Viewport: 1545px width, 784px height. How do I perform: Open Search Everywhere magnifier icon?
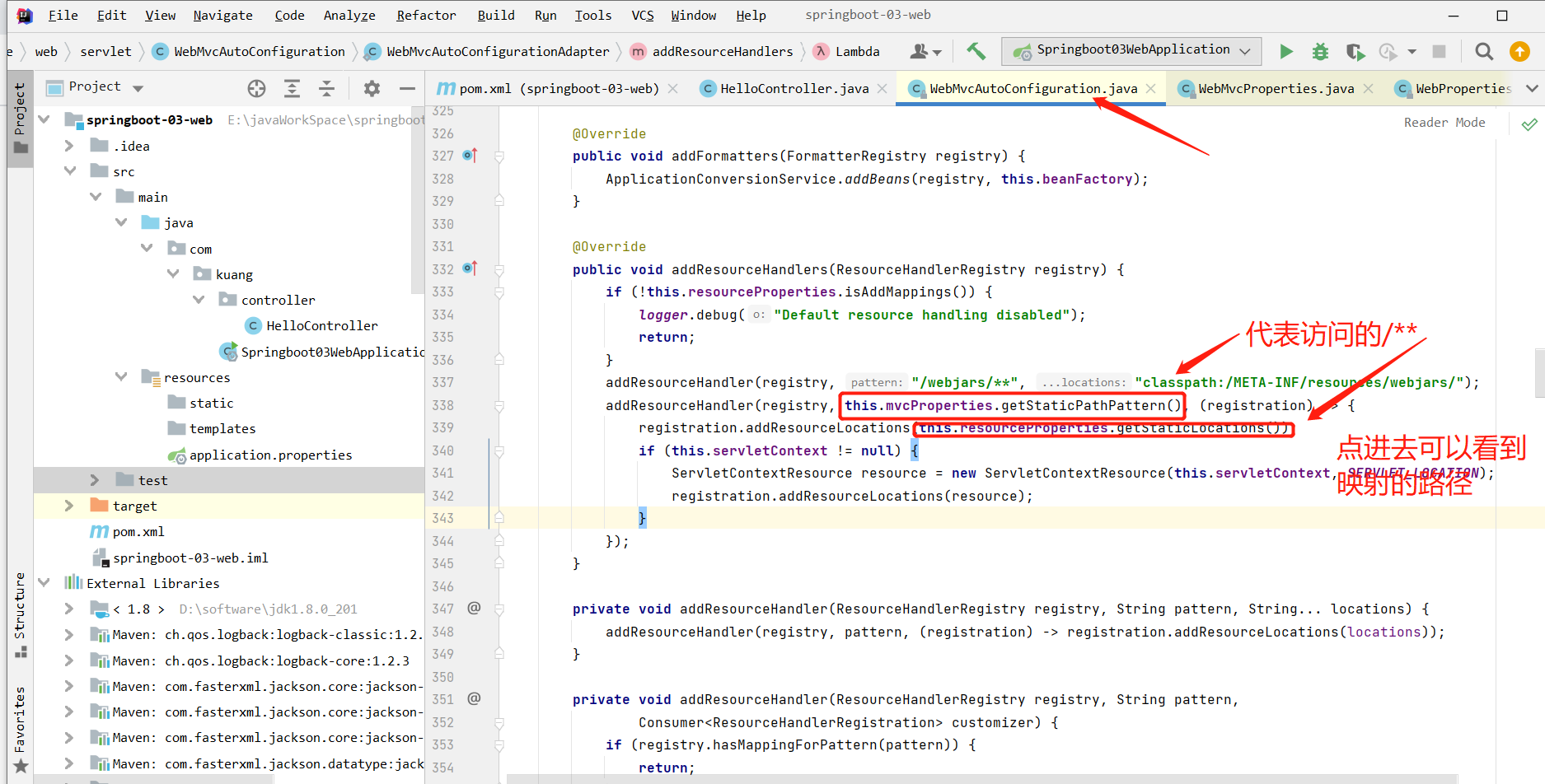click(1484, 52)
